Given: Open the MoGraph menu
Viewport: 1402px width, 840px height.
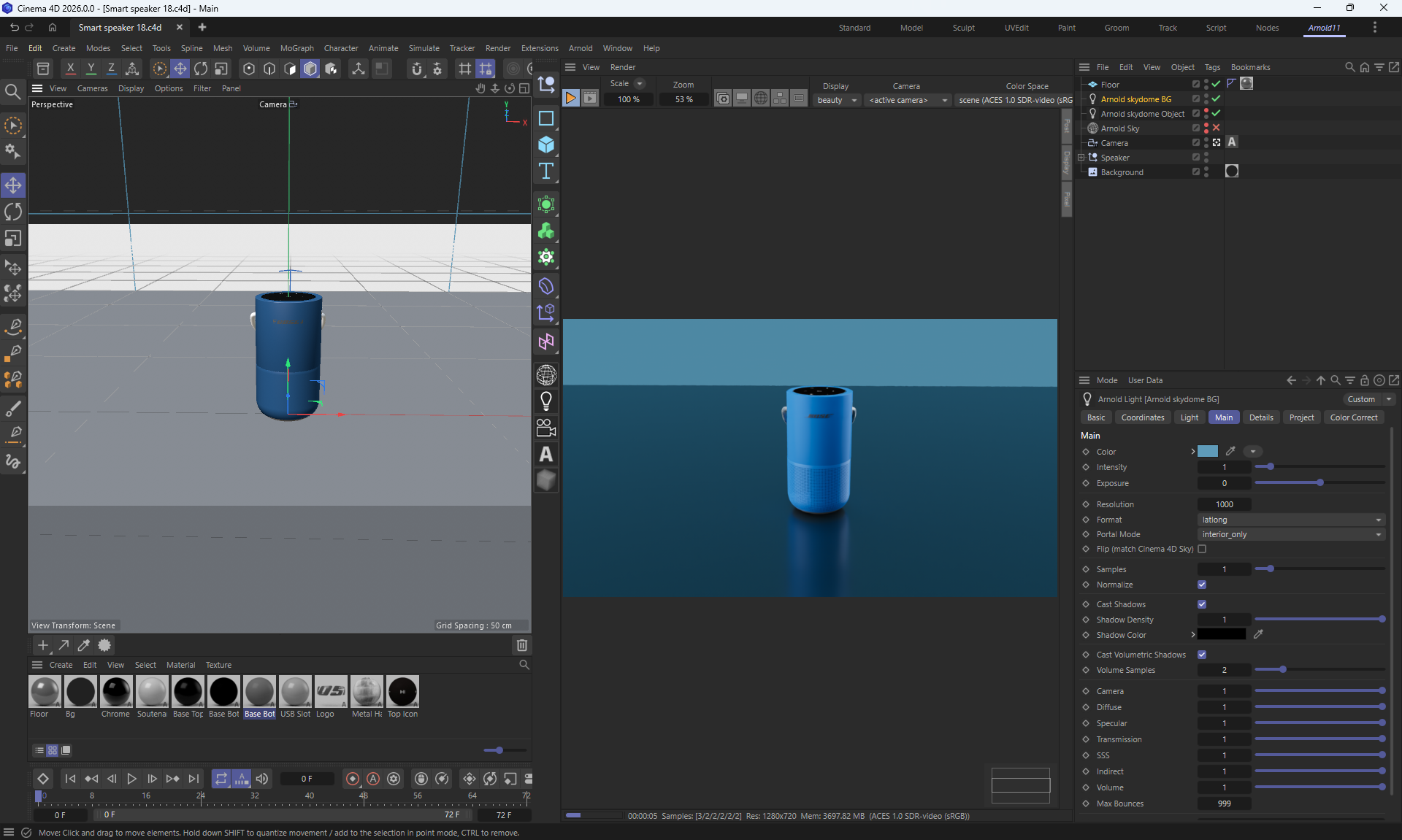Looking at the screenshot, I should click(x=296, y=48).
